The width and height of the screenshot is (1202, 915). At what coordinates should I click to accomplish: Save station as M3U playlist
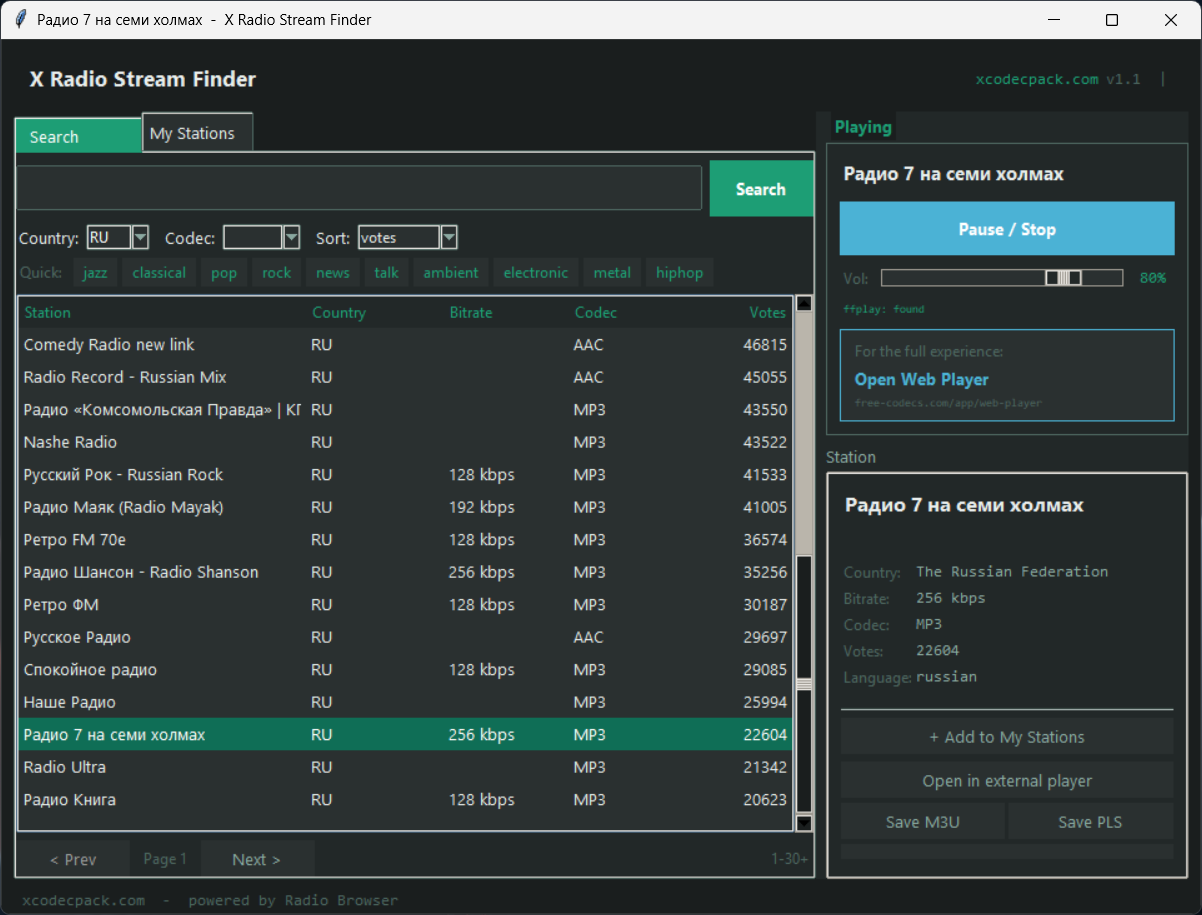click(x=922, y=822)
